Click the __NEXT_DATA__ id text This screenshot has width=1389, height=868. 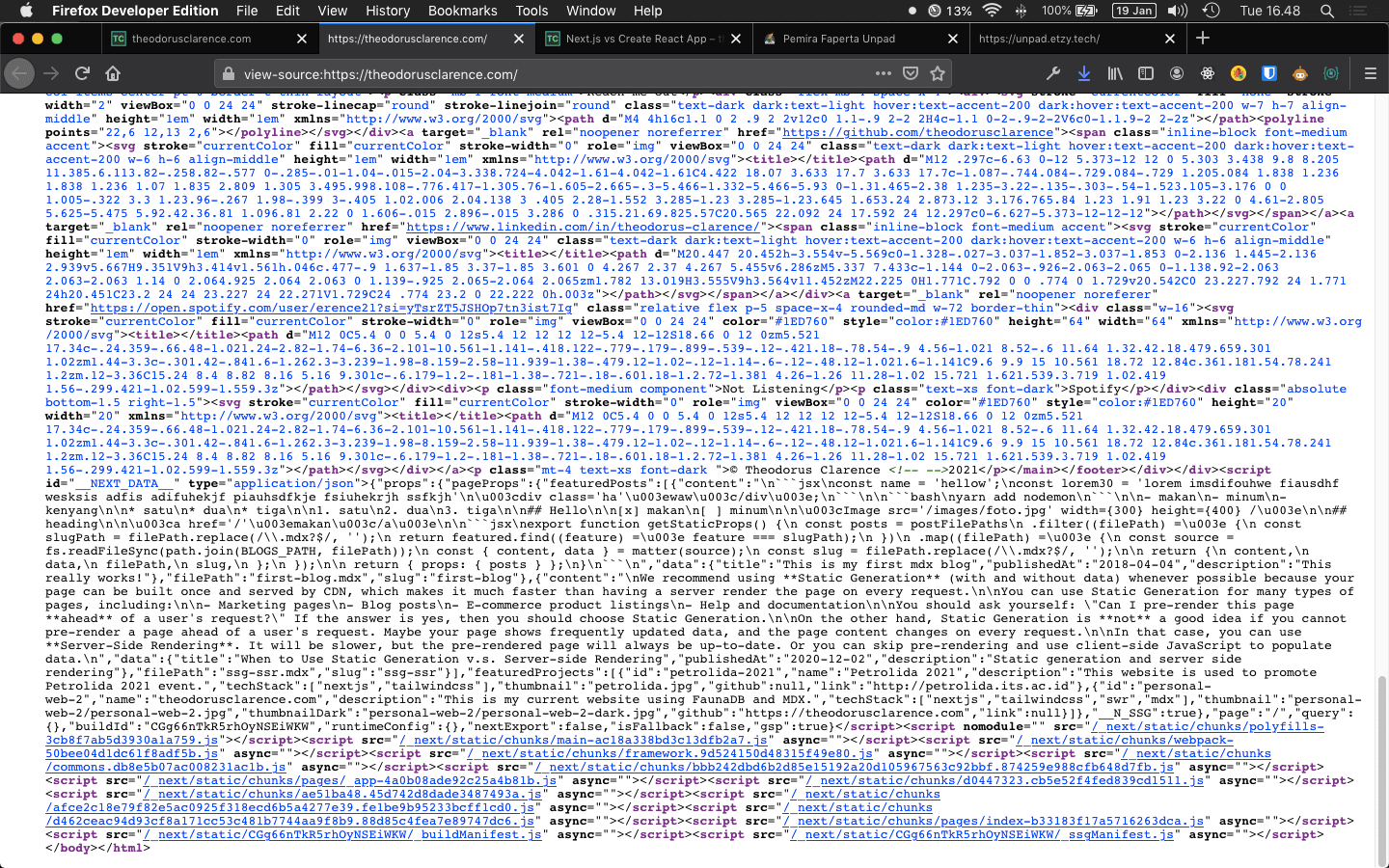[x=127, y=483]
